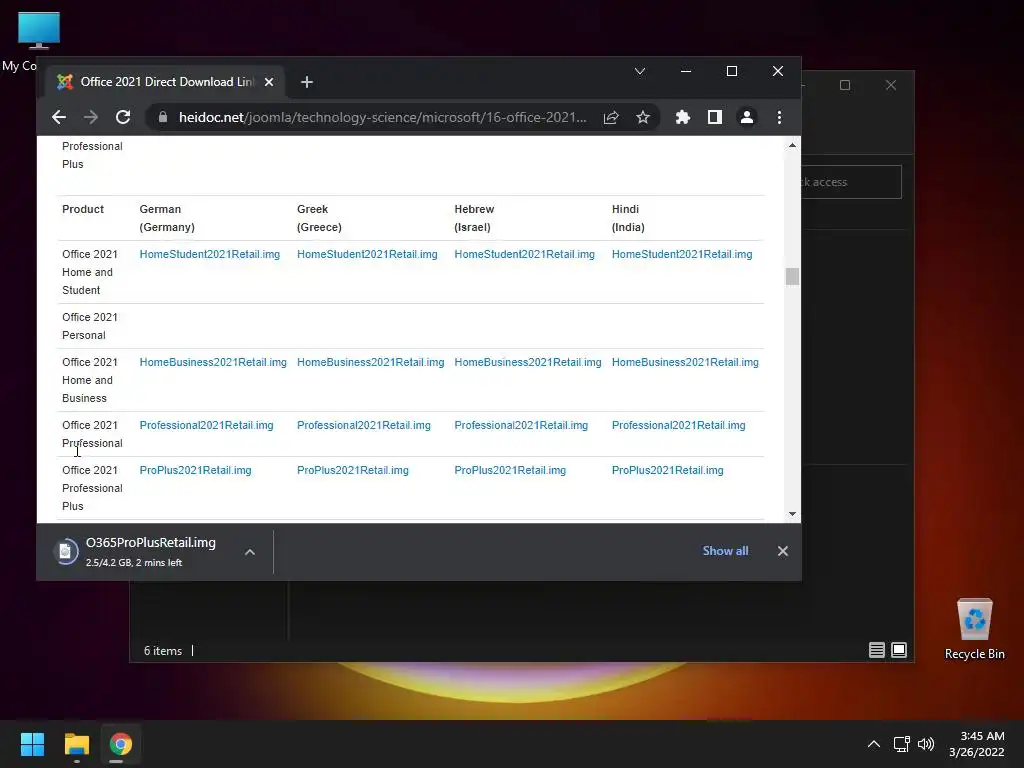This screenshot has width=1024, height=768.
Task: Expand options chevron for O365ProPlusRetail.img download
Action: [249, 552]
